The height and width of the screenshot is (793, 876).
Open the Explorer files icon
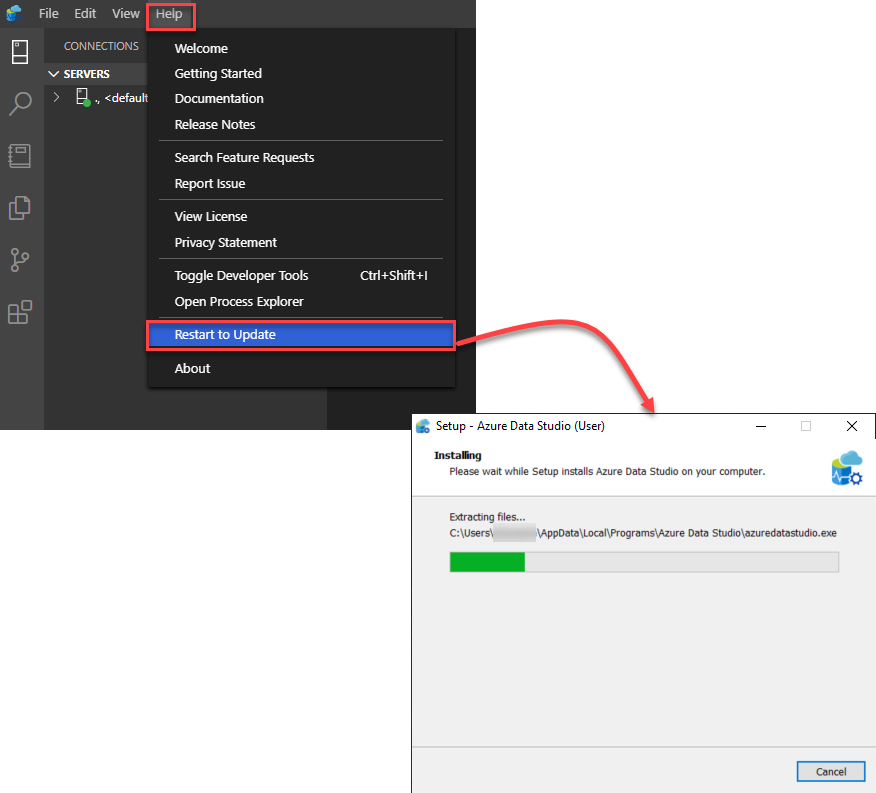[20, 208]
